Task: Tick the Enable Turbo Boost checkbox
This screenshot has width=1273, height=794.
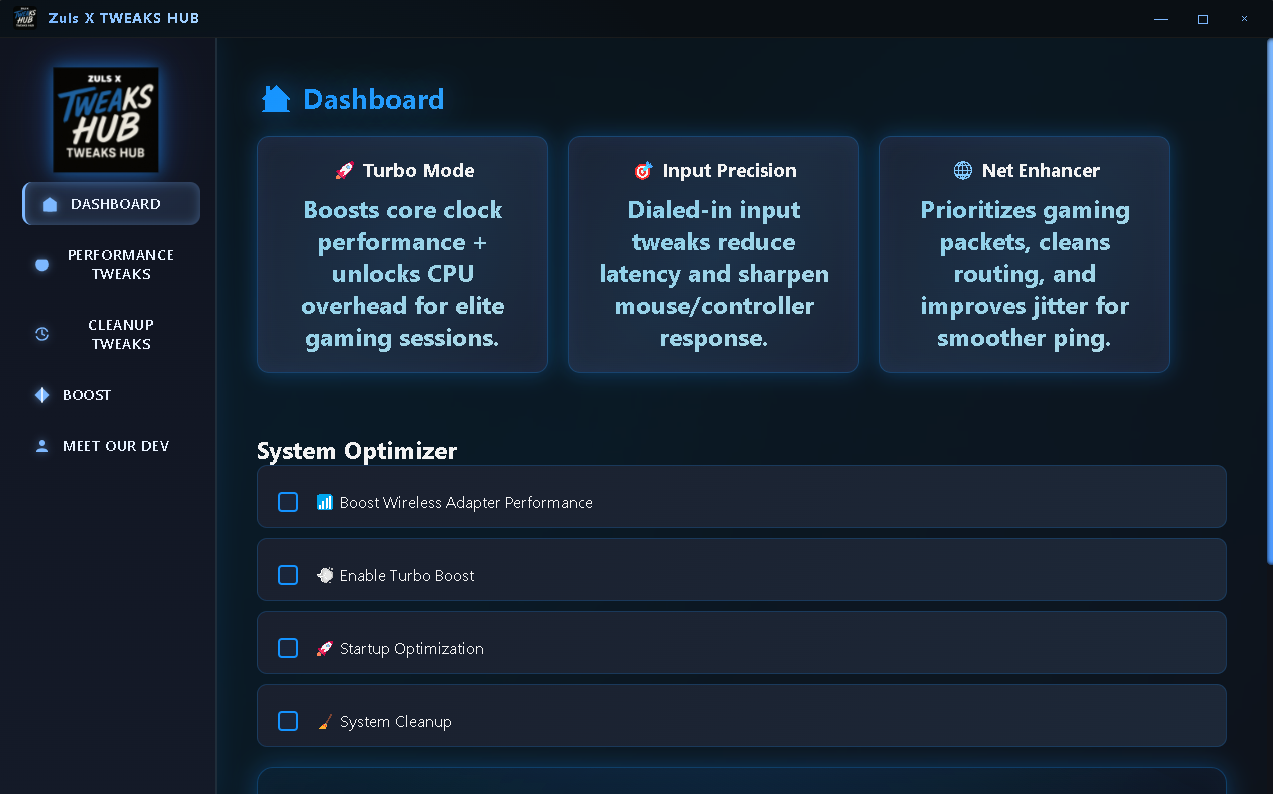Action: (x=288, y=575)
